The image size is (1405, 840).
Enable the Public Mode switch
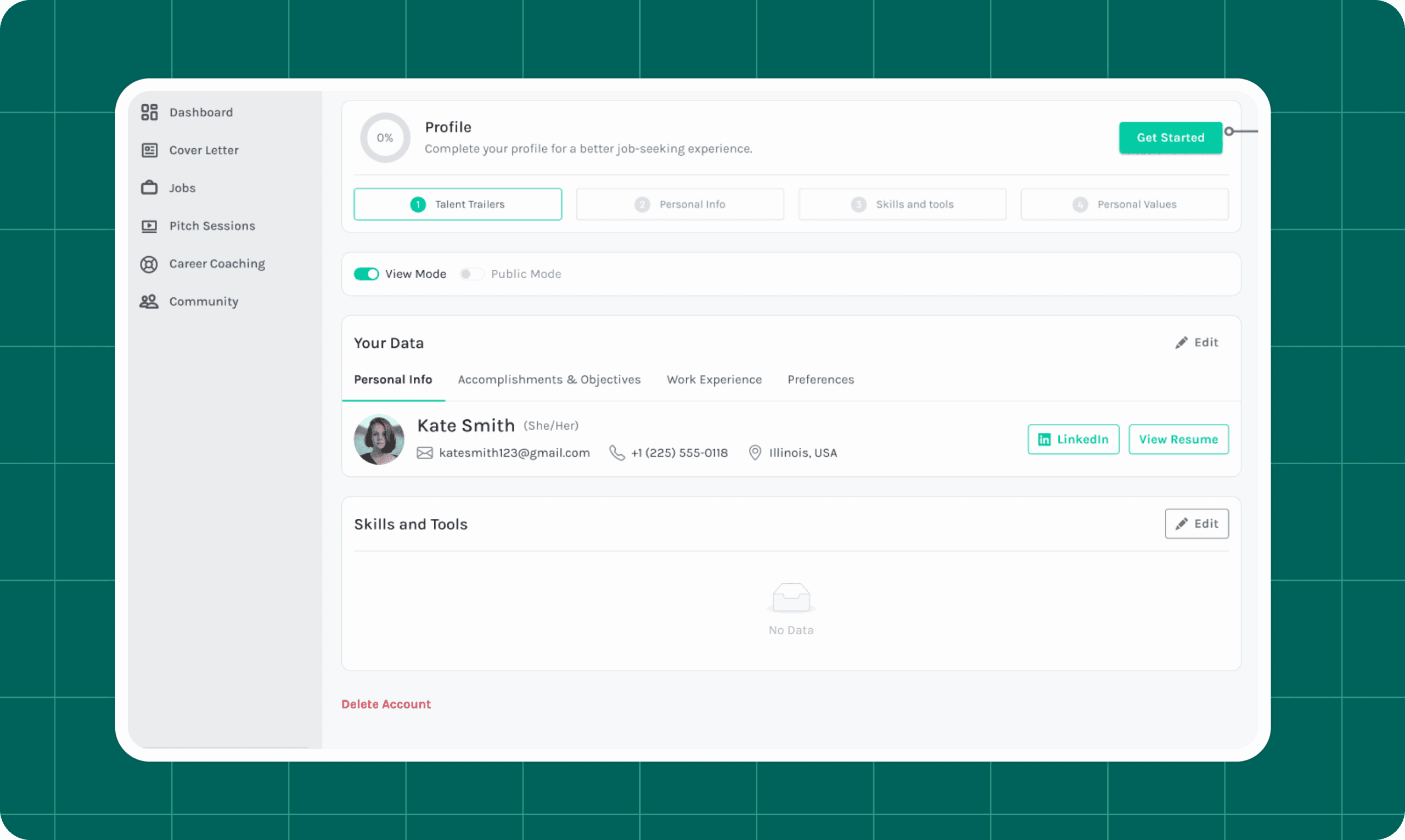tap(471, 274)
